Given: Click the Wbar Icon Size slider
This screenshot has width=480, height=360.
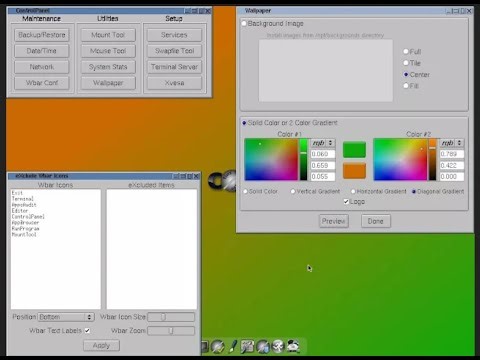Looking at the screenshot, I should coord(171,317).
